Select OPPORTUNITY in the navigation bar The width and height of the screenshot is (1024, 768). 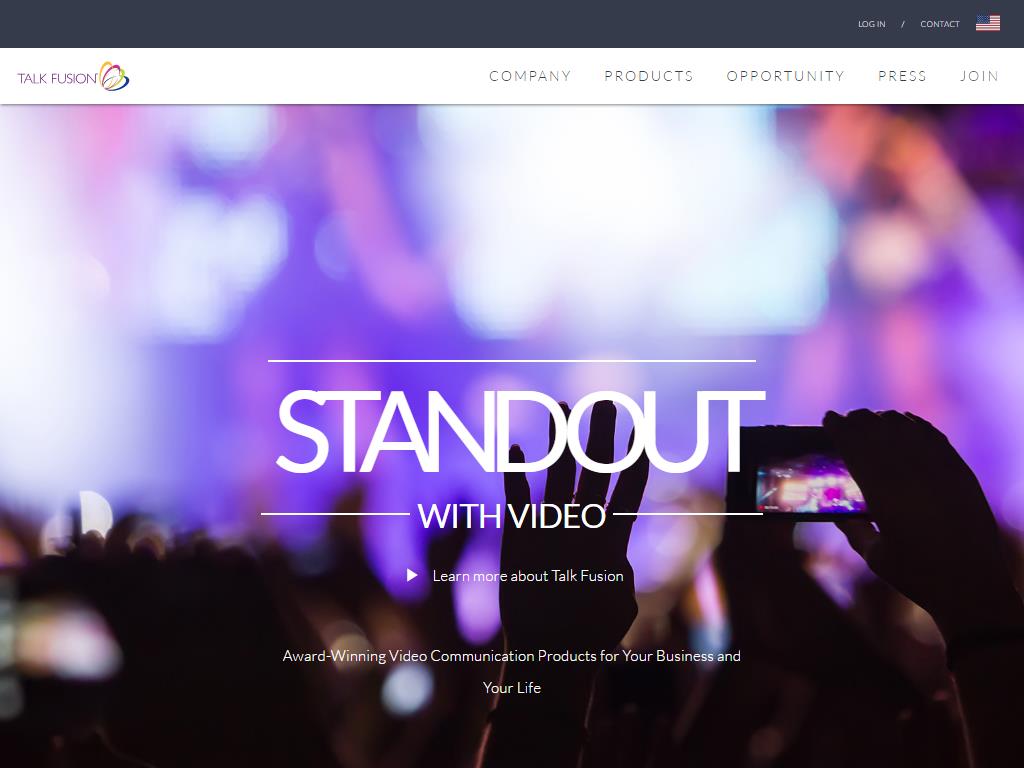tap(786, 76)
